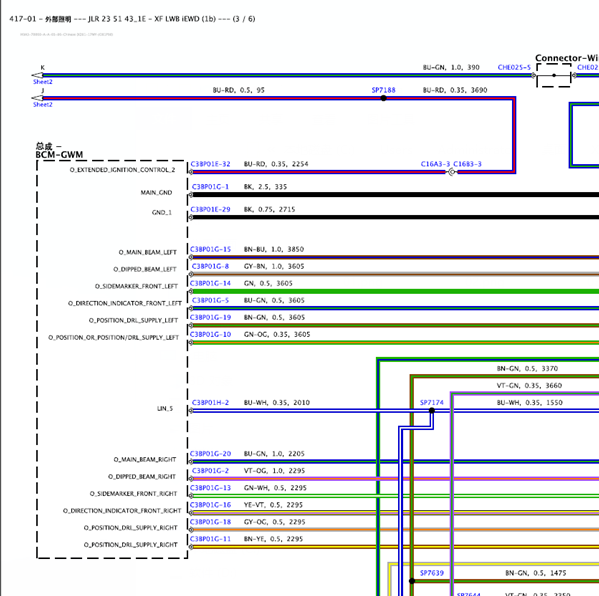Select wire label BU-RD, 0.35, 3690
This screenshot has height=596, width=599.
(x=455, y=90)
